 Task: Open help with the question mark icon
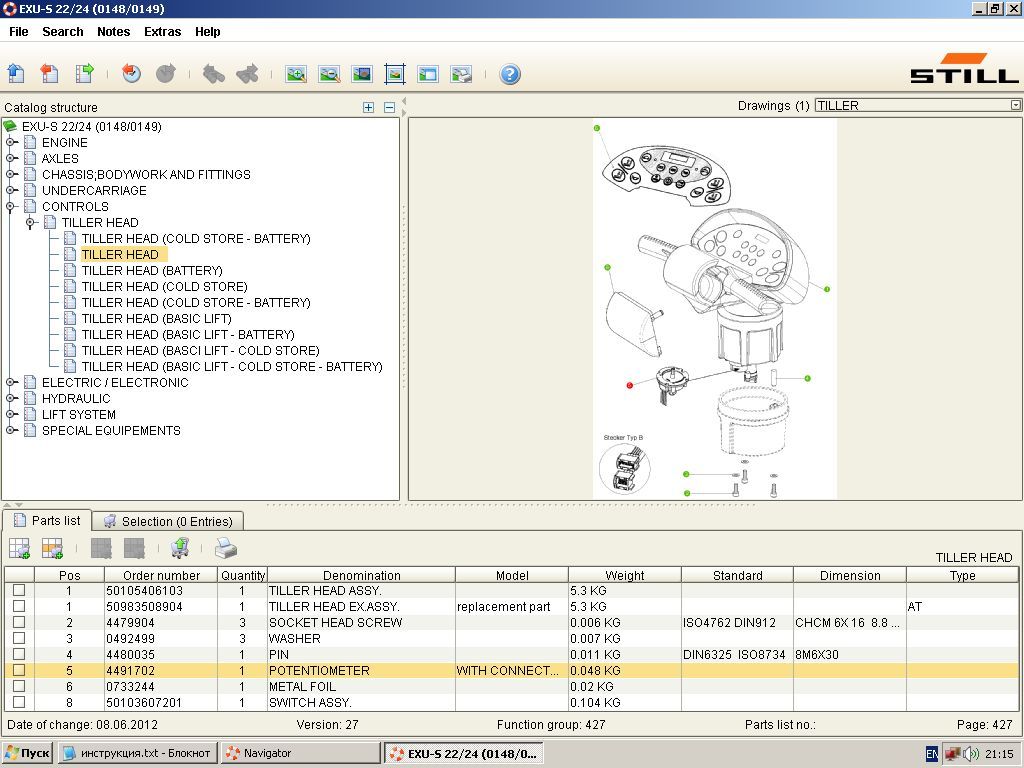tap(509, 74)
